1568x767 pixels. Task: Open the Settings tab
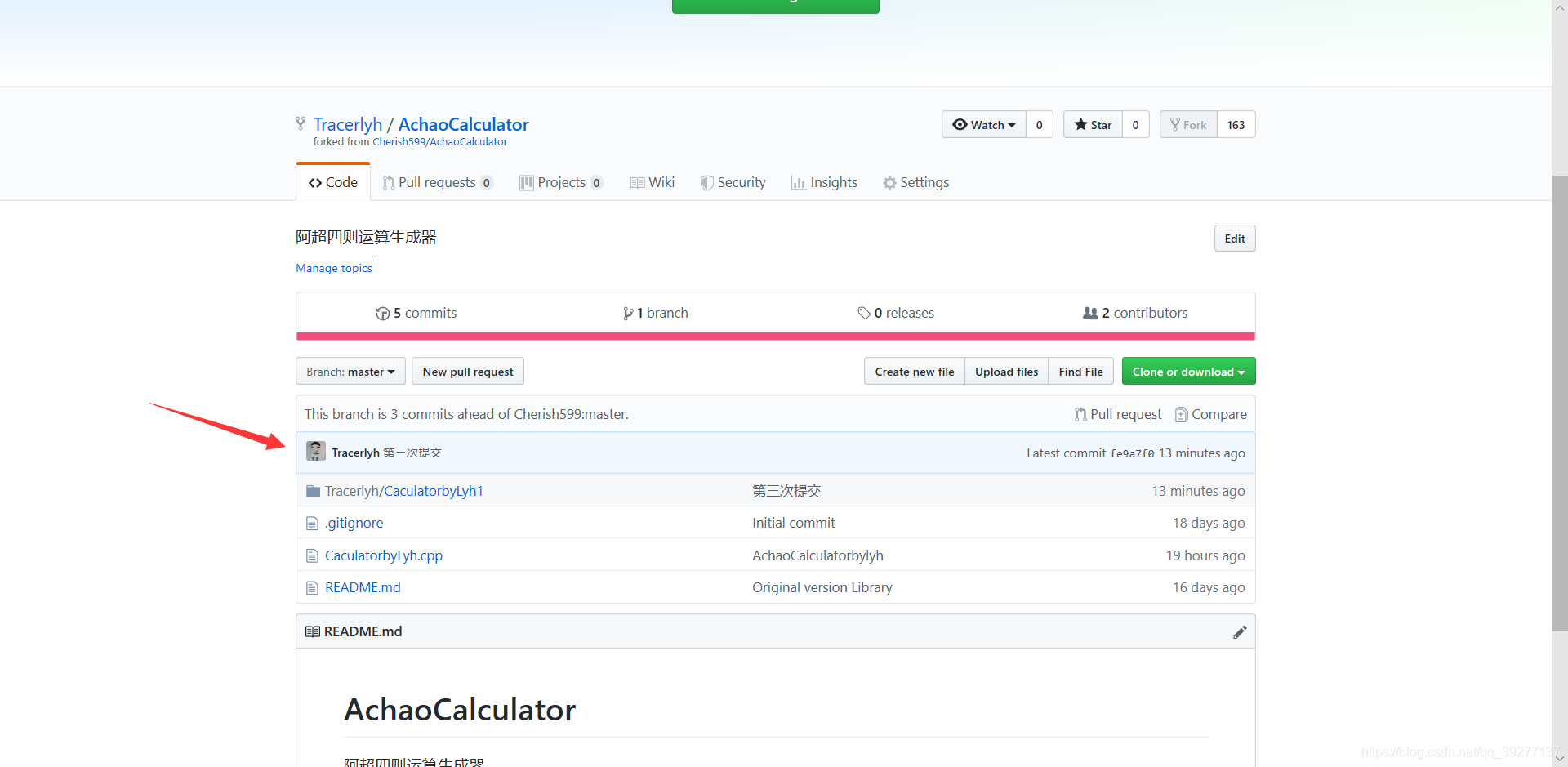(x=916, y=182)
